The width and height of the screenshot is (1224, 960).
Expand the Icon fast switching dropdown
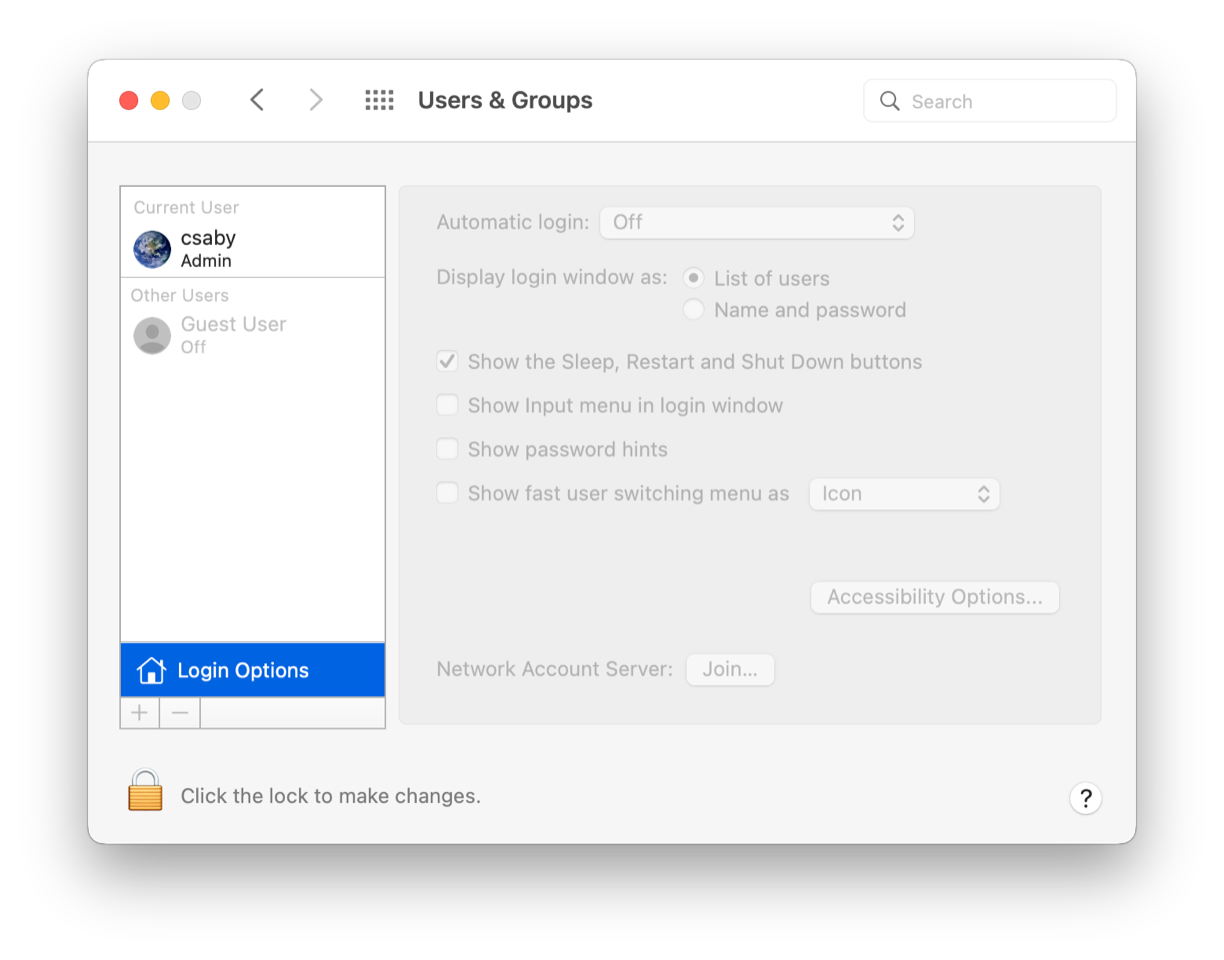(x=904, y=494)
